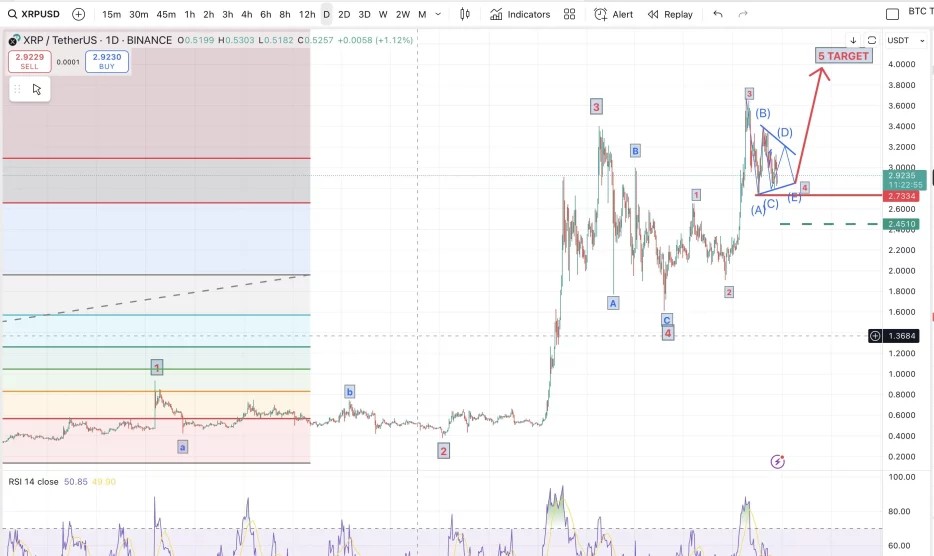Screen dimensions: 934x556
Task: Open the candlestick chart style menu
Action: pos(465,14)
